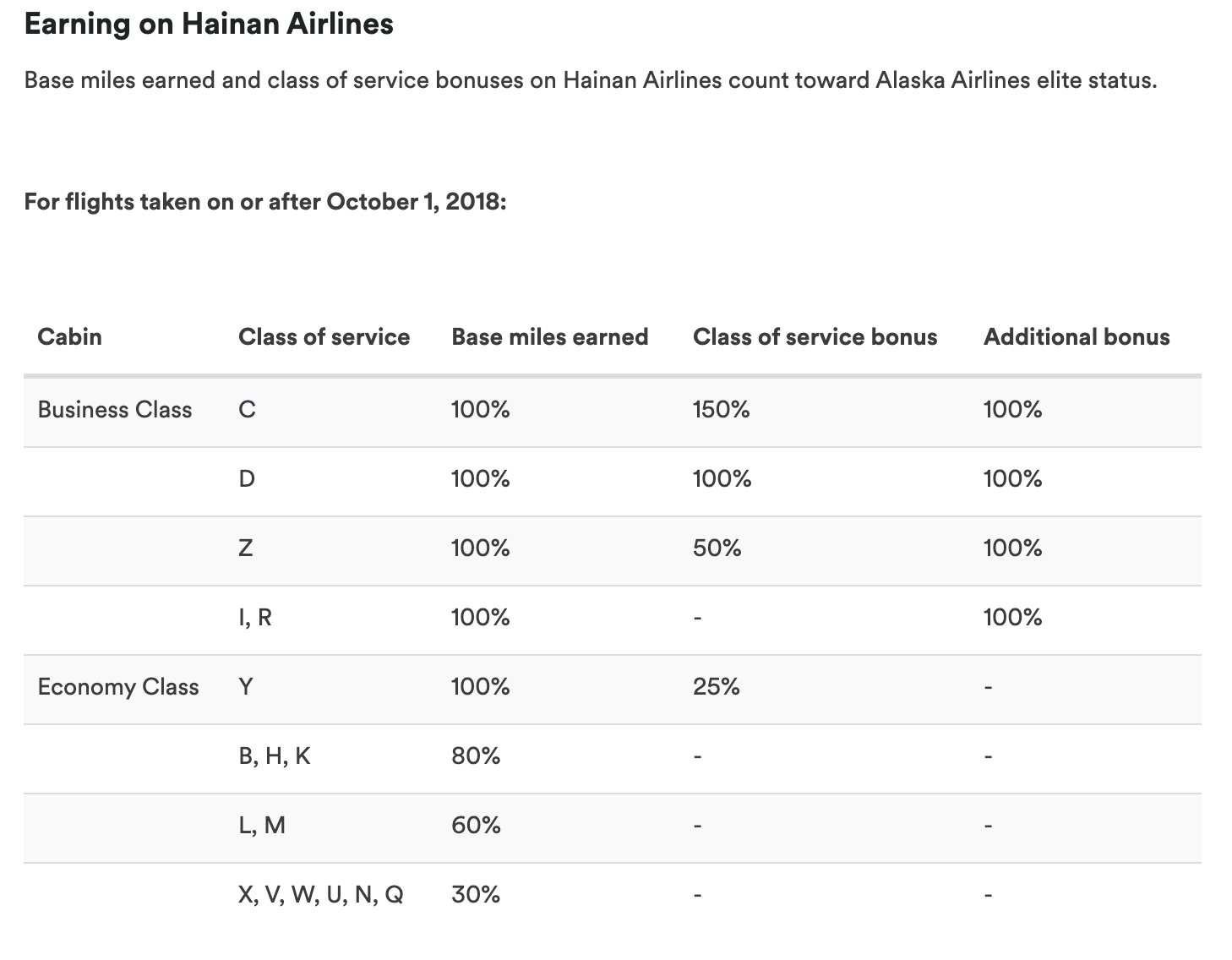Click the 'Class of service bonus' header
The height and width of the screenshot is (960, 1232).
(815, 337)
